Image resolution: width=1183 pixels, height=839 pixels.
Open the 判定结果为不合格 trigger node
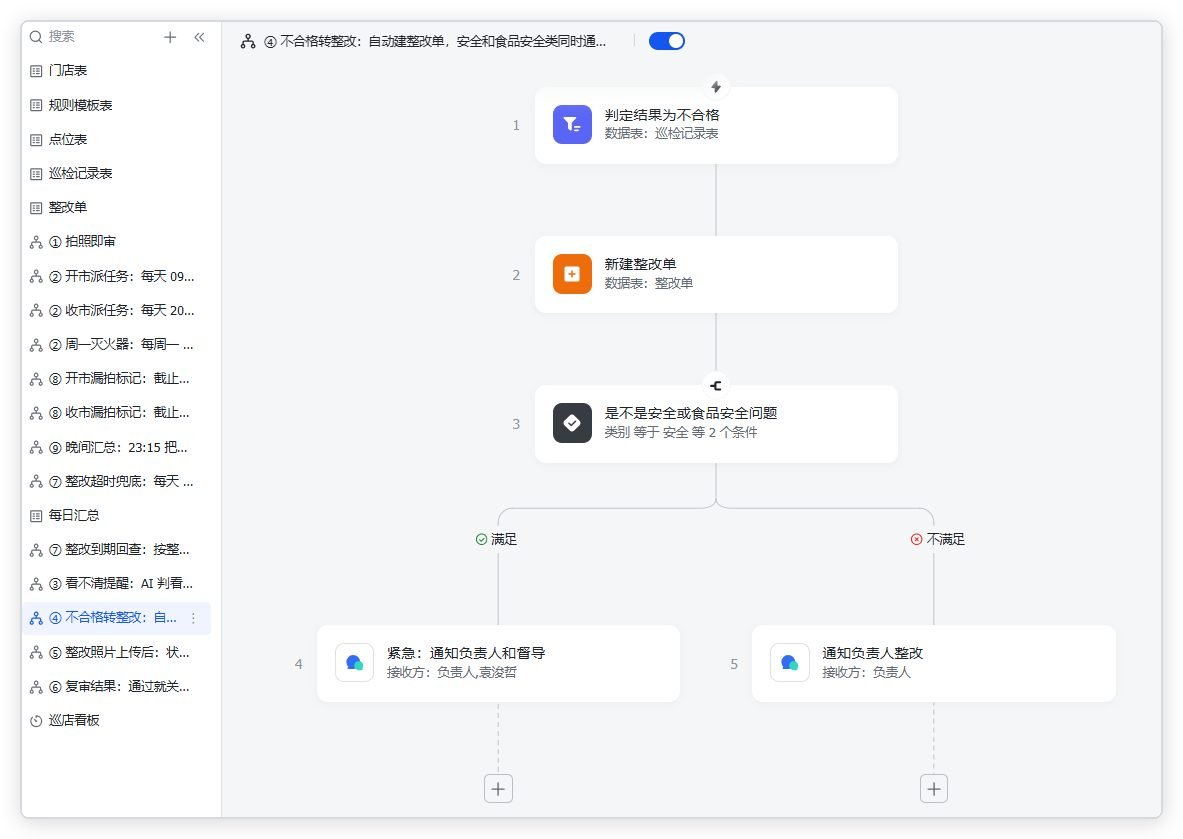716,125
